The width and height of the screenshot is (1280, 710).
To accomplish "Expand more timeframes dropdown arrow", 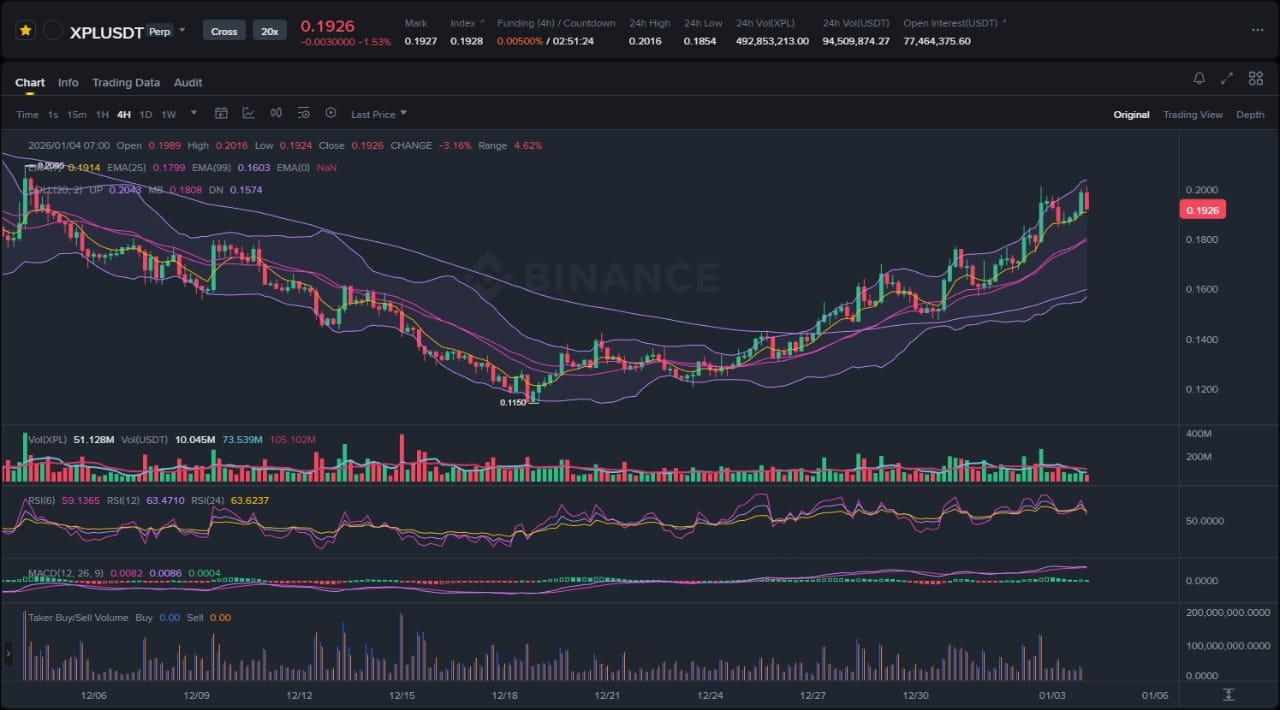I will pos(194,113).
